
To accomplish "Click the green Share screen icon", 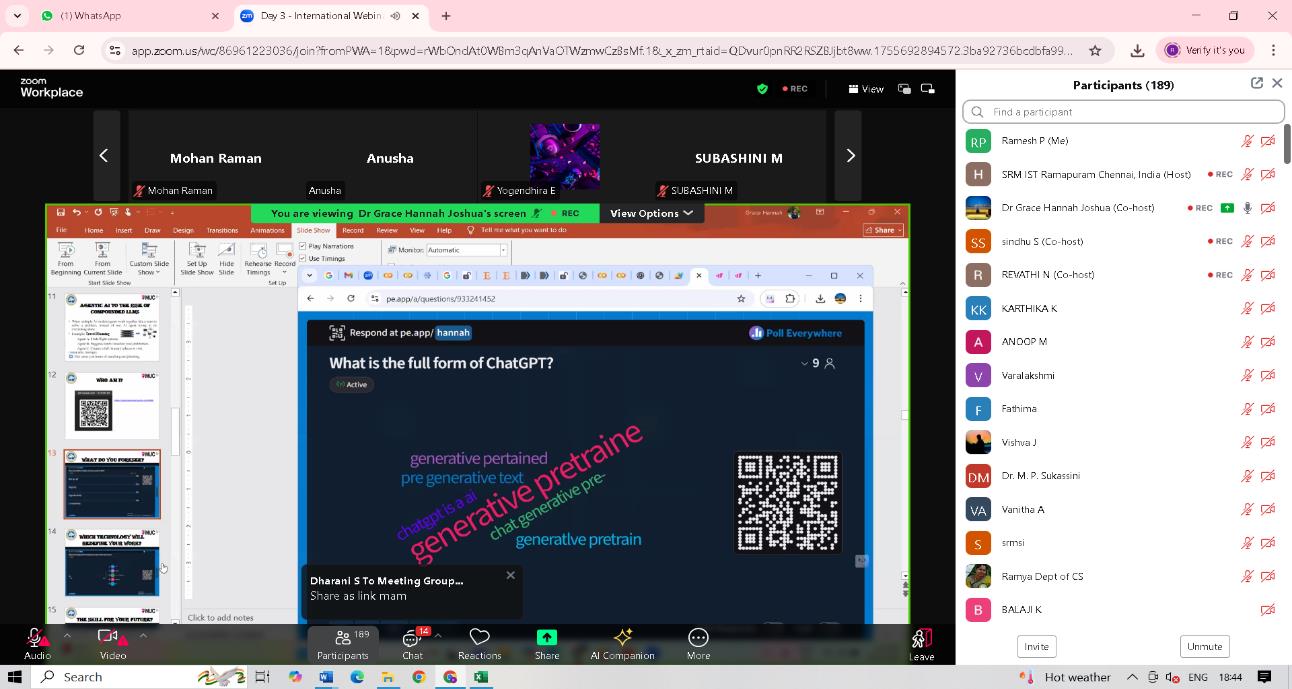I will point(546,637).
